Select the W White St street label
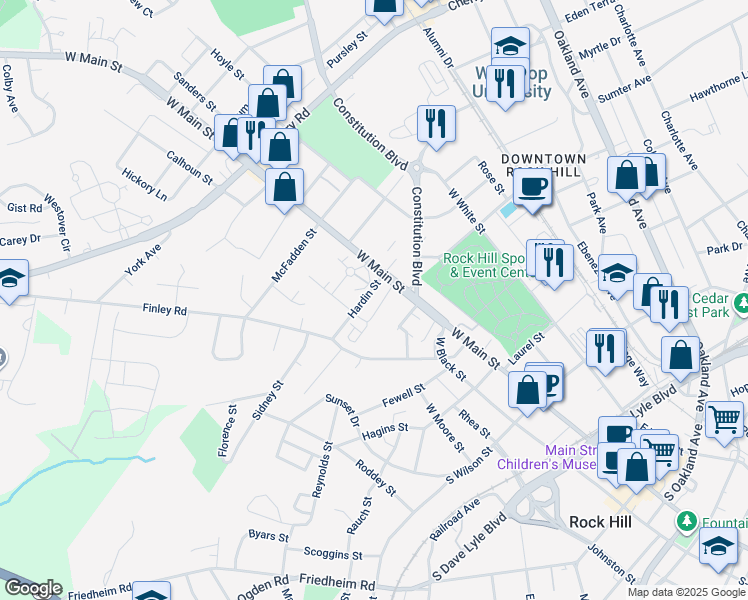 click(467, 211)
